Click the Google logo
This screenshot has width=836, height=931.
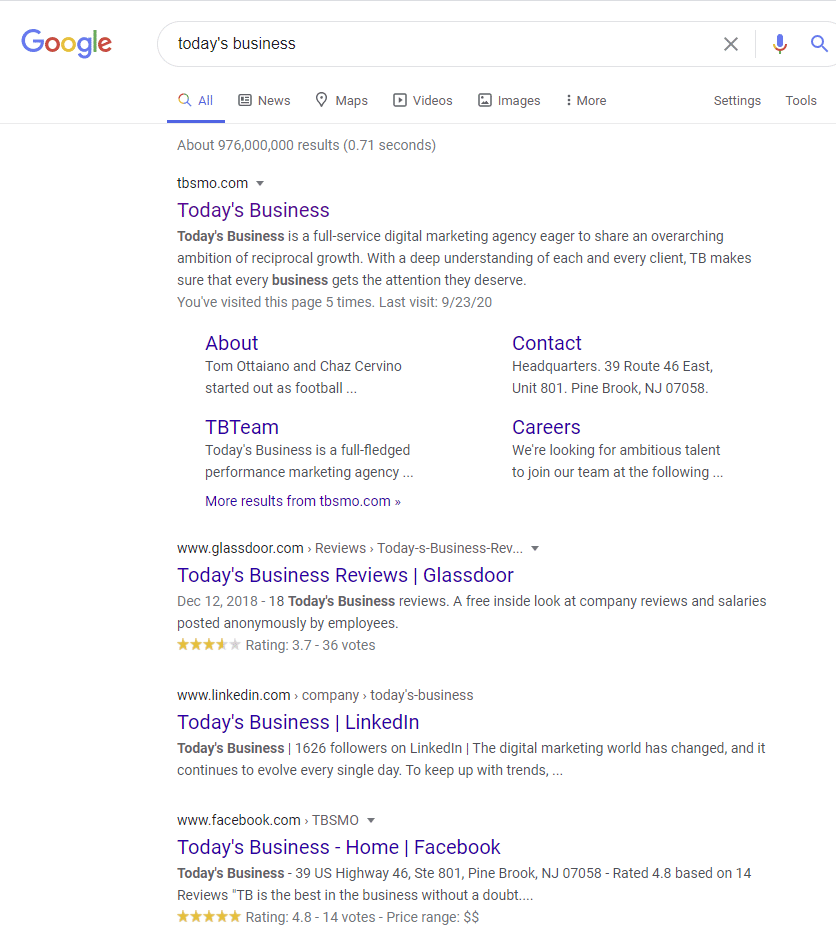66,43
